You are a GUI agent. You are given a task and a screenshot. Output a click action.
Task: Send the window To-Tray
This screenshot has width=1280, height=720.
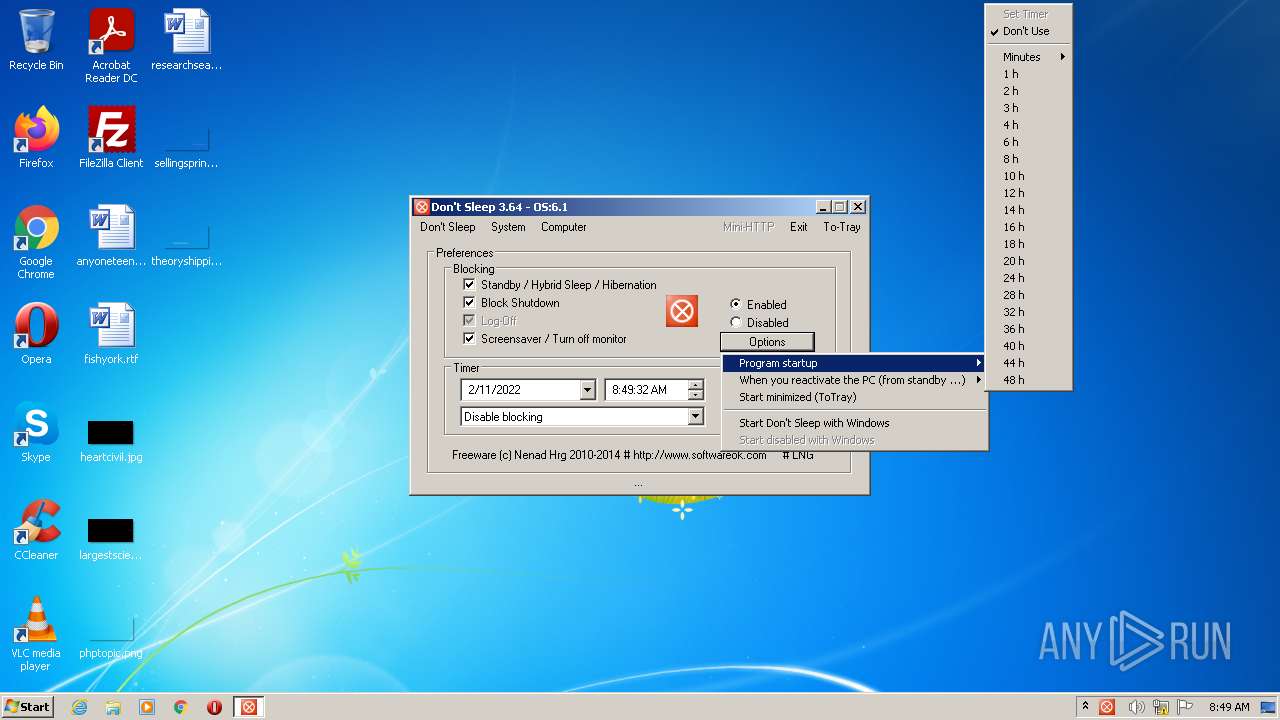coord(842,227)
